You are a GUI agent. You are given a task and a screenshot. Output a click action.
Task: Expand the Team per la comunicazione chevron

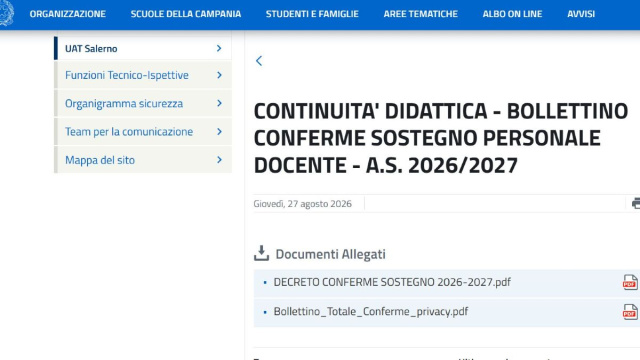point(219,131)
